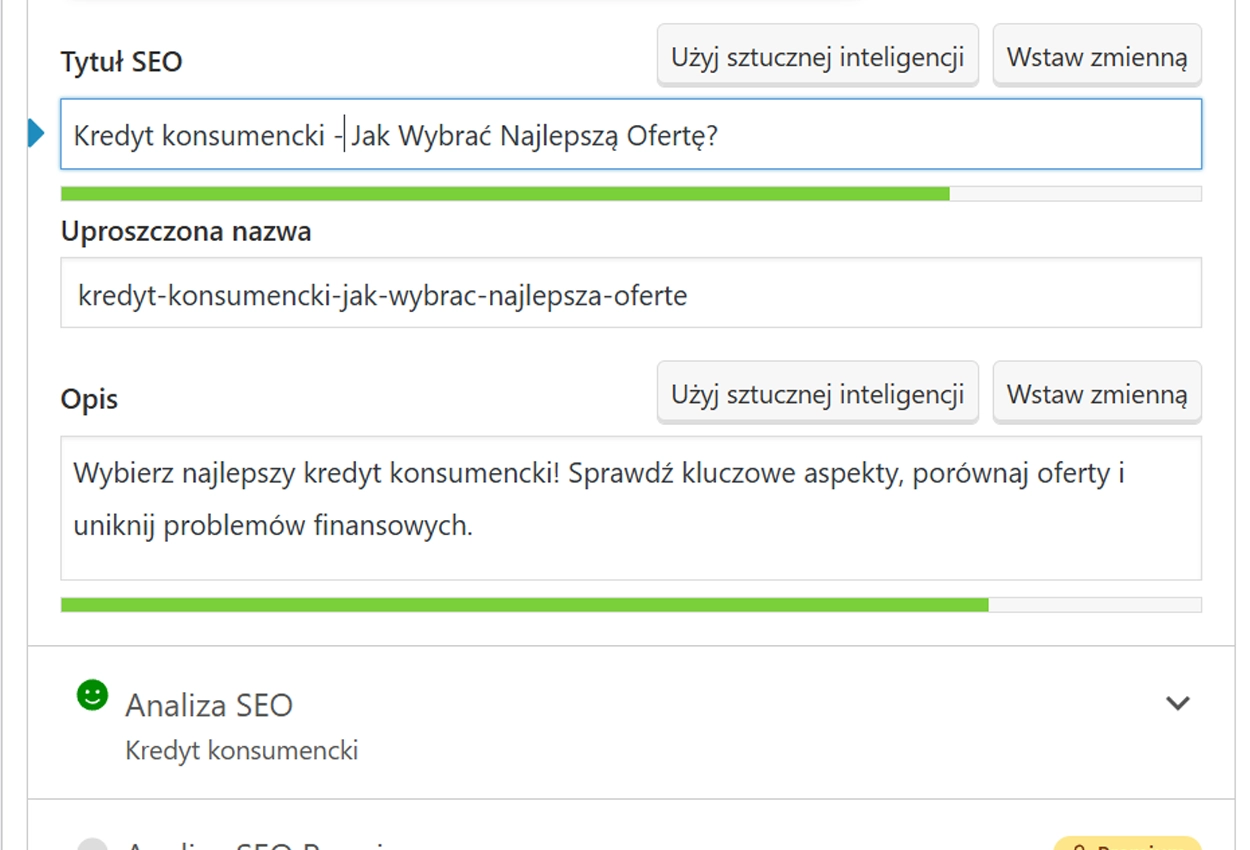1250x850 pixels.
Task: Click the Analiza SEO heading to toggle it
Action: click(208, 705)
